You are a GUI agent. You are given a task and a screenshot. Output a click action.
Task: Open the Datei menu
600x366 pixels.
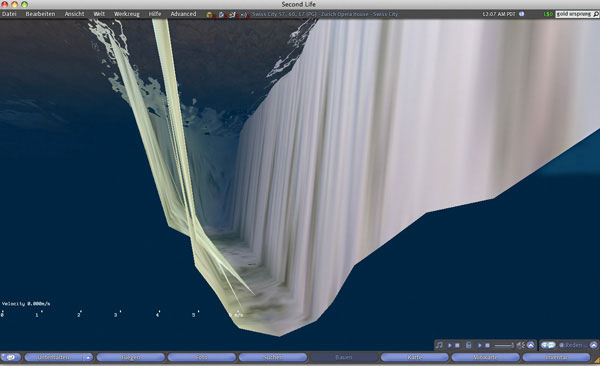coord(9,14)
